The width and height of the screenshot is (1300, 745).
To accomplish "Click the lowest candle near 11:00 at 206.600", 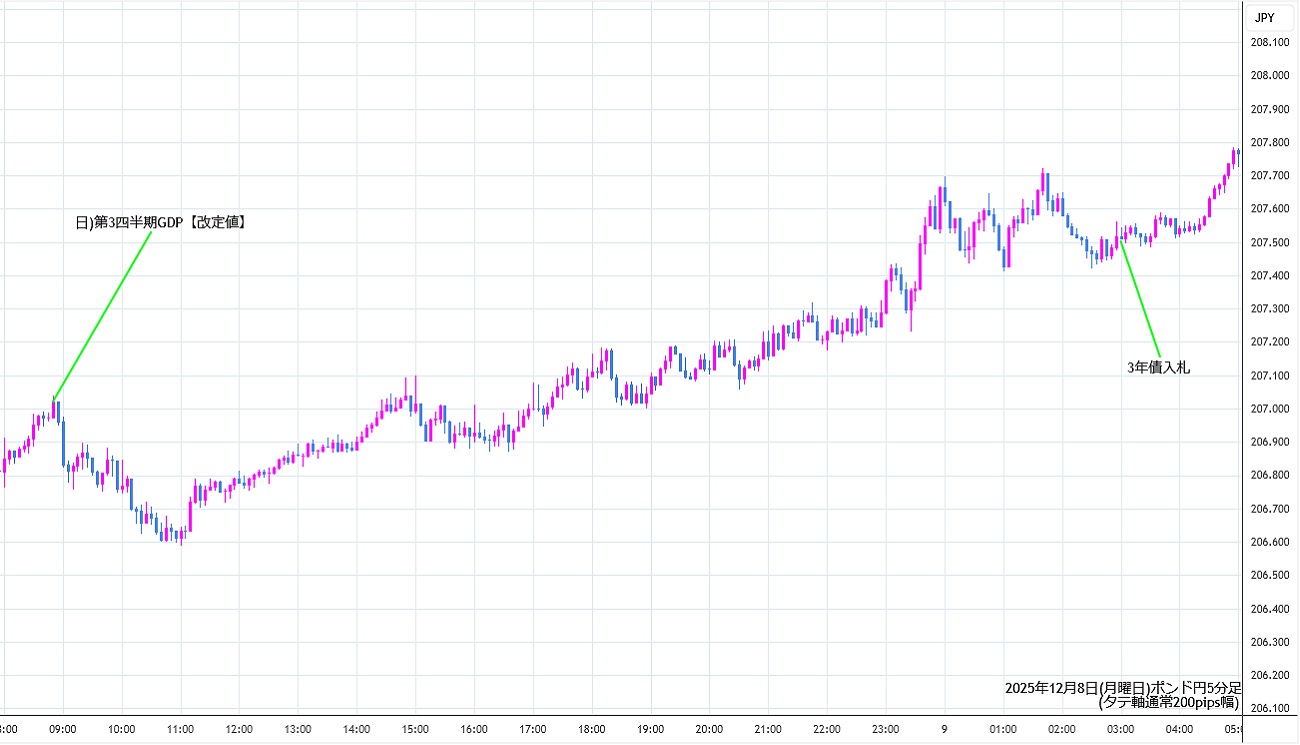I will point(180,539).
